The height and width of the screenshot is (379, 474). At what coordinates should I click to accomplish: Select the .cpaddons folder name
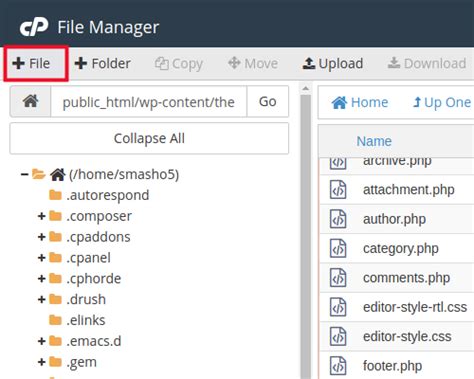tap(98, 237)
